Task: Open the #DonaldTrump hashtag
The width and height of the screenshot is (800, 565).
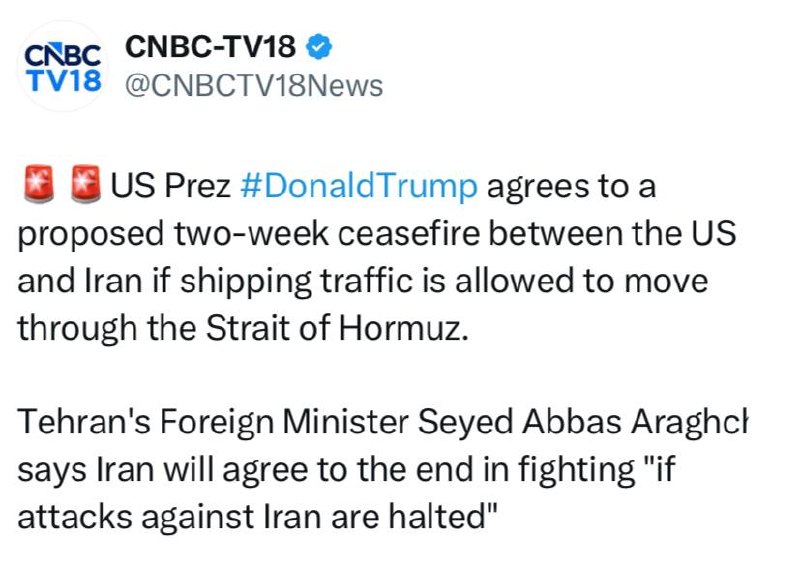Action: (360, 187)
